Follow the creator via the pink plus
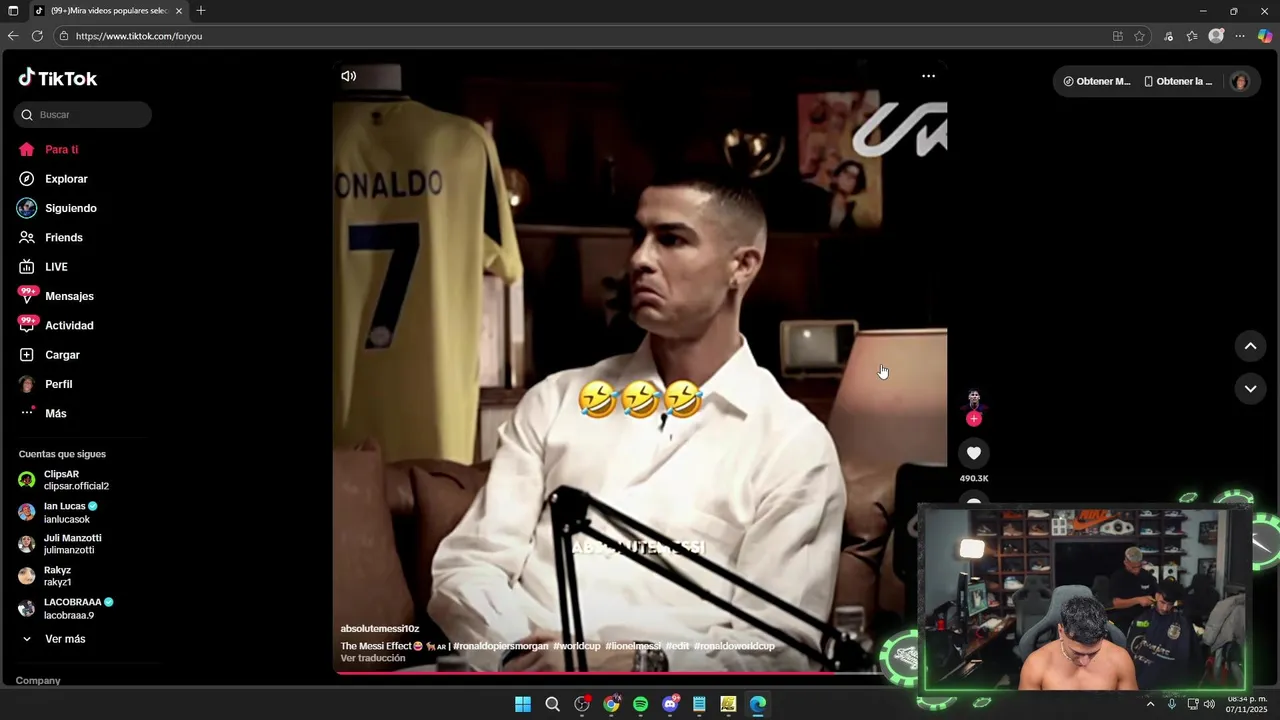 [x=974, y=419]
